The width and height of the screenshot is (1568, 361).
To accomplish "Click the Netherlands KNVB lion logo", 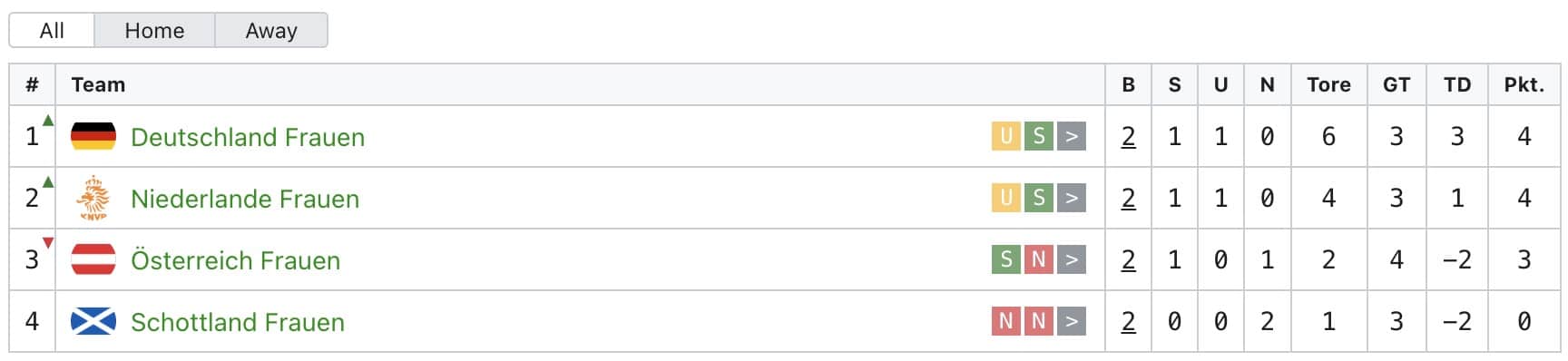I will pyautogui.click(x=93, y=198).
